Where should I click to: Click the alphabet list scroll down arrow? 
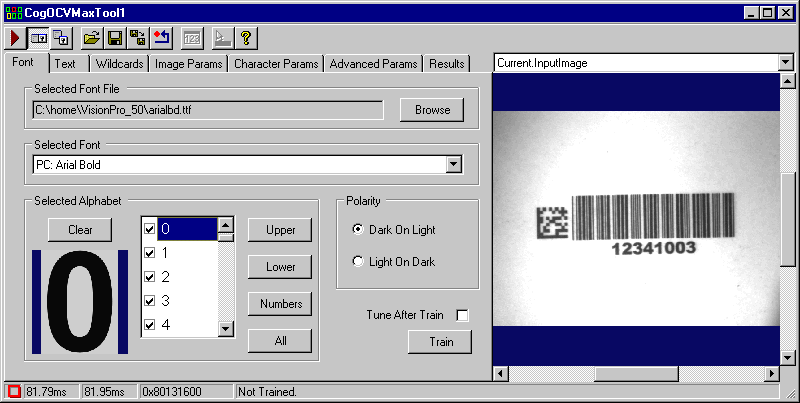click(226, 329)
